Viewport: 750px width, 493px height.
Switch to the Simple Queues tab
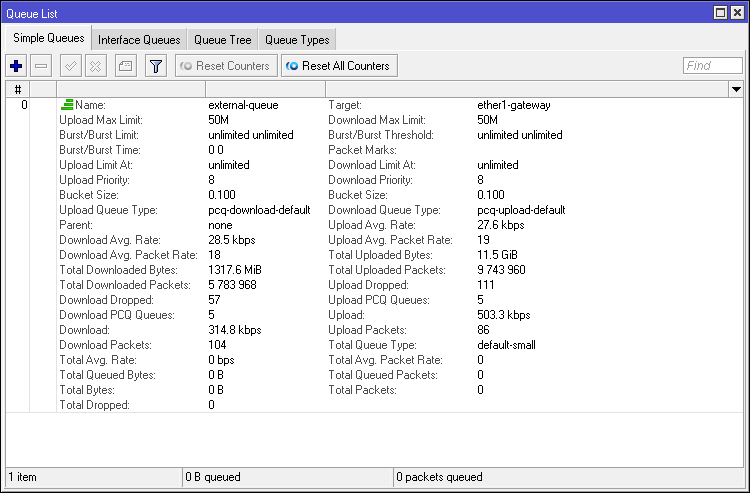pos(48,38)
